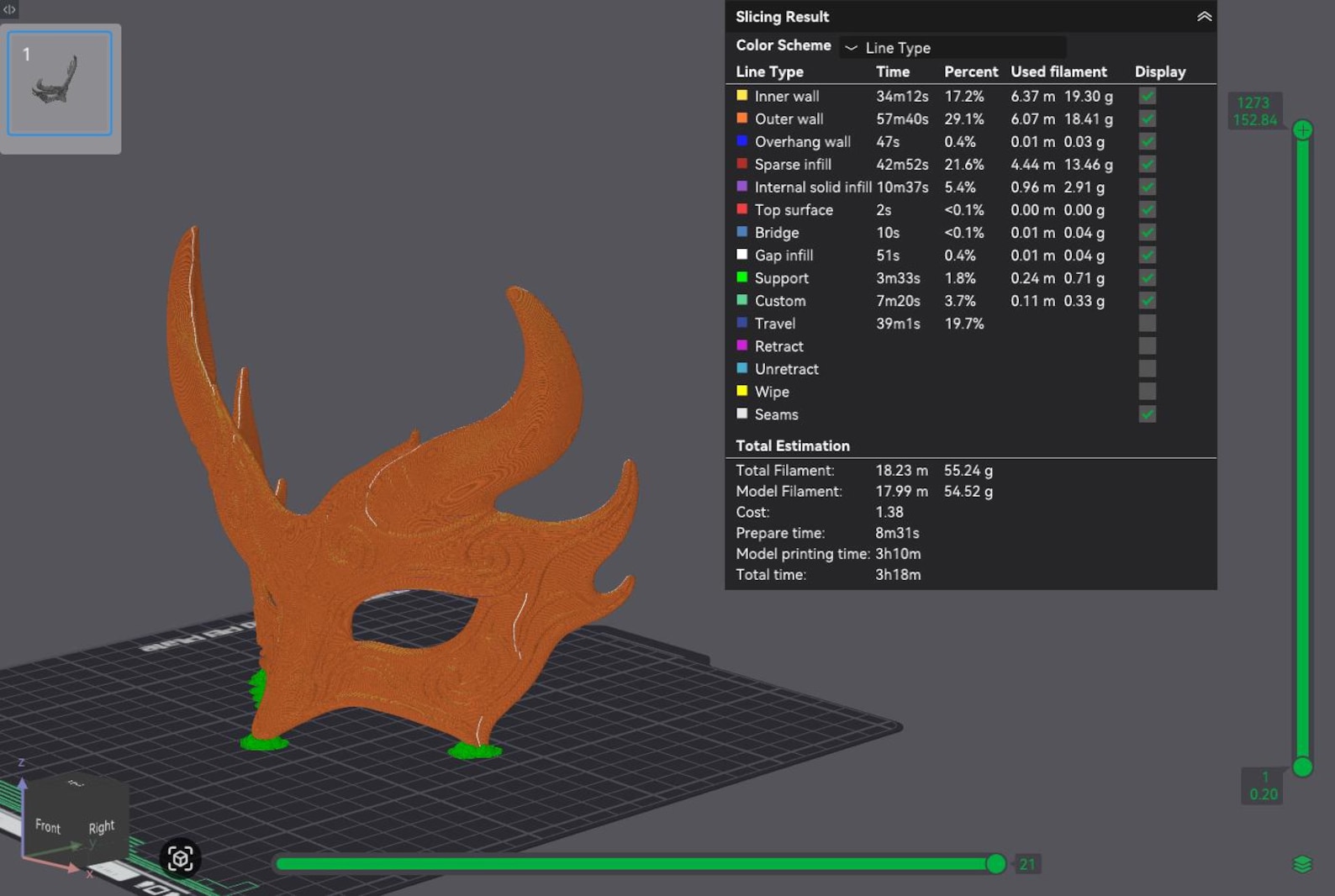
Task: Click the layers stack icon at bottom right
Action: [x=1301, y=864]
